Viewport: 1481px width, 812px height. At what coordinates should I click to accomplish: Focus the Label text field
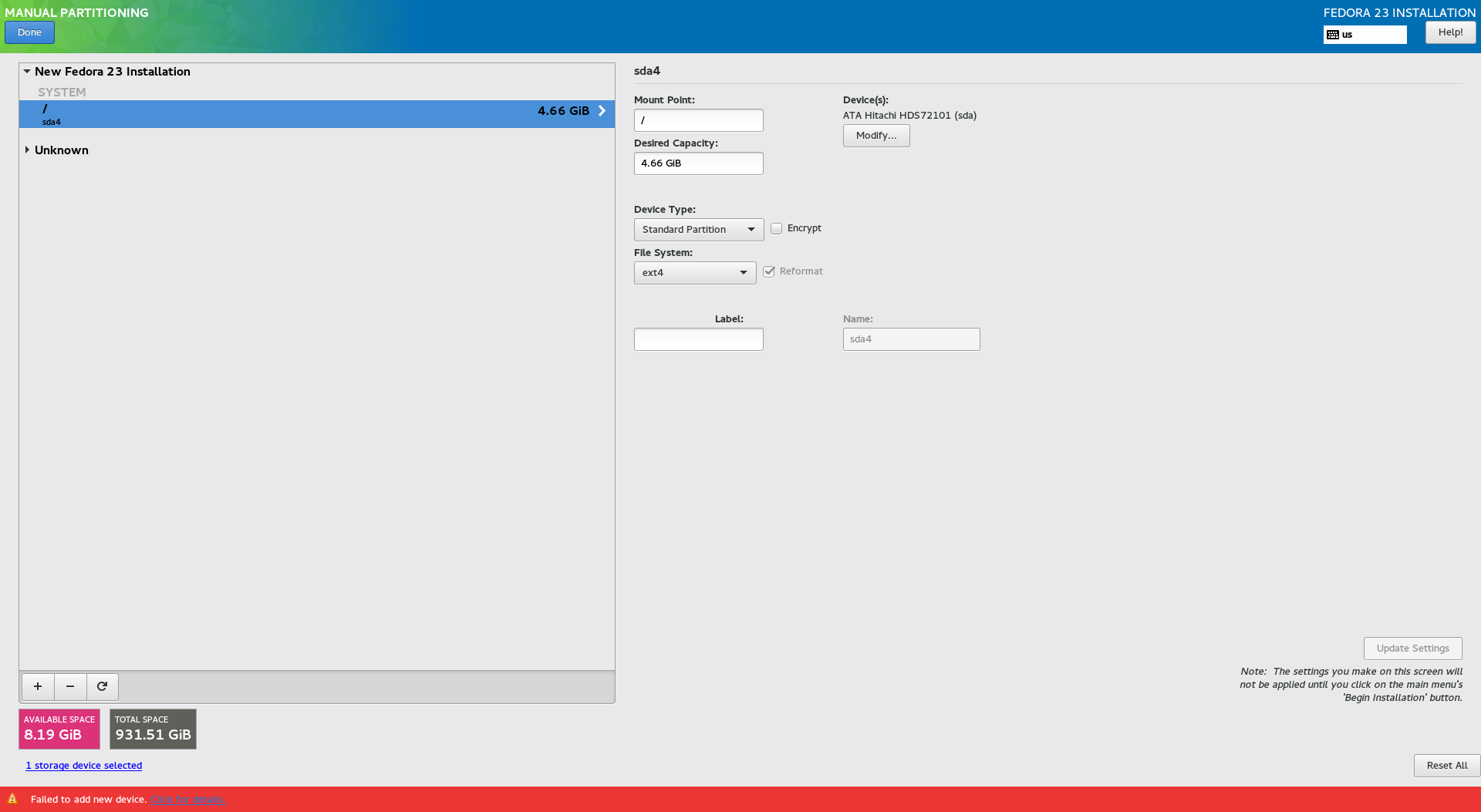click(698, 339)
